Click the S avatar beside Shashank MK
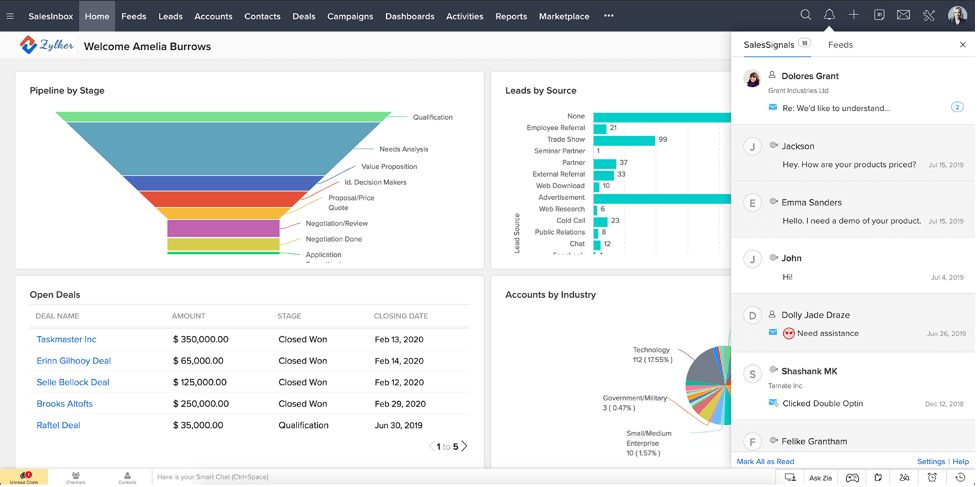 tap(753, 374)
